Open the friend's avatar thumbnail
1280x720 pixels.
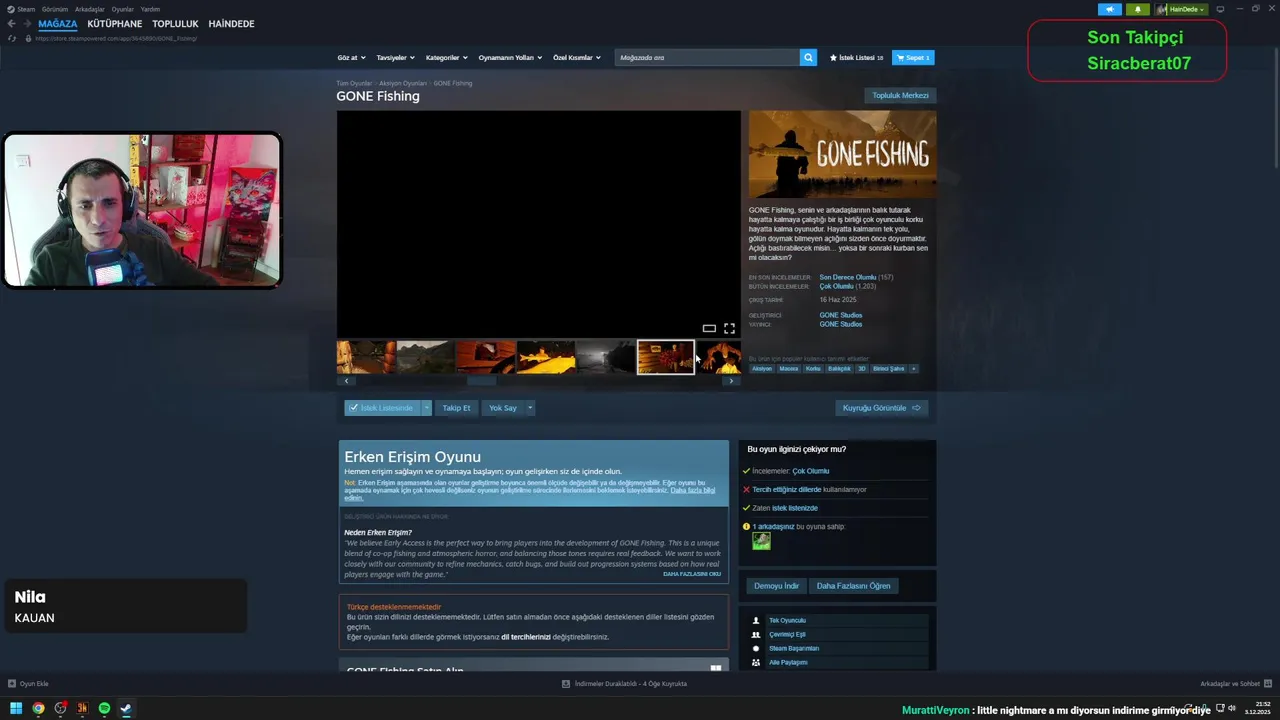(x=761, y=541)
